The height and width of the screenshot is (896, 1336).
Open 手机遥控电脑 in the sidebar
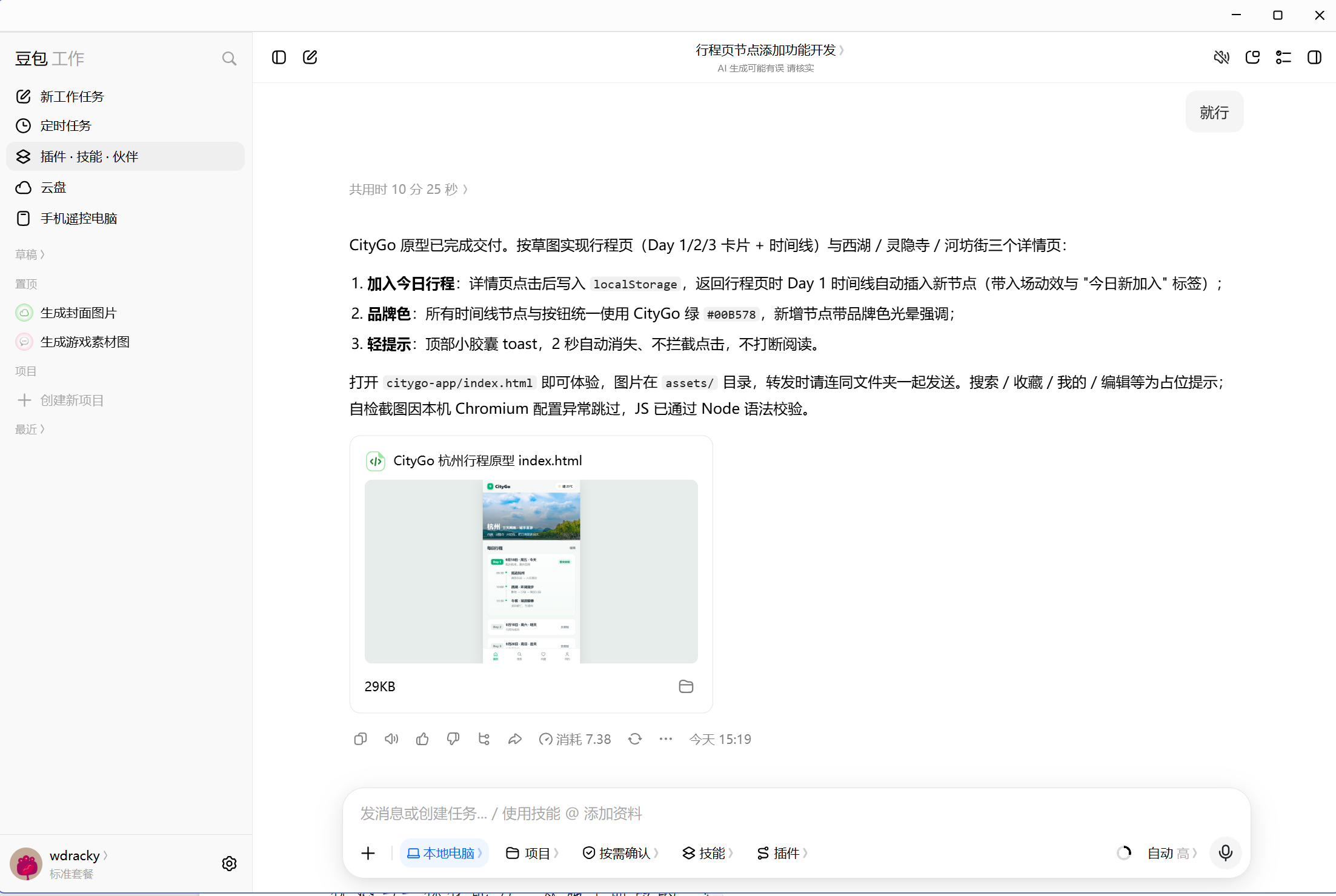tap(125, 218)
